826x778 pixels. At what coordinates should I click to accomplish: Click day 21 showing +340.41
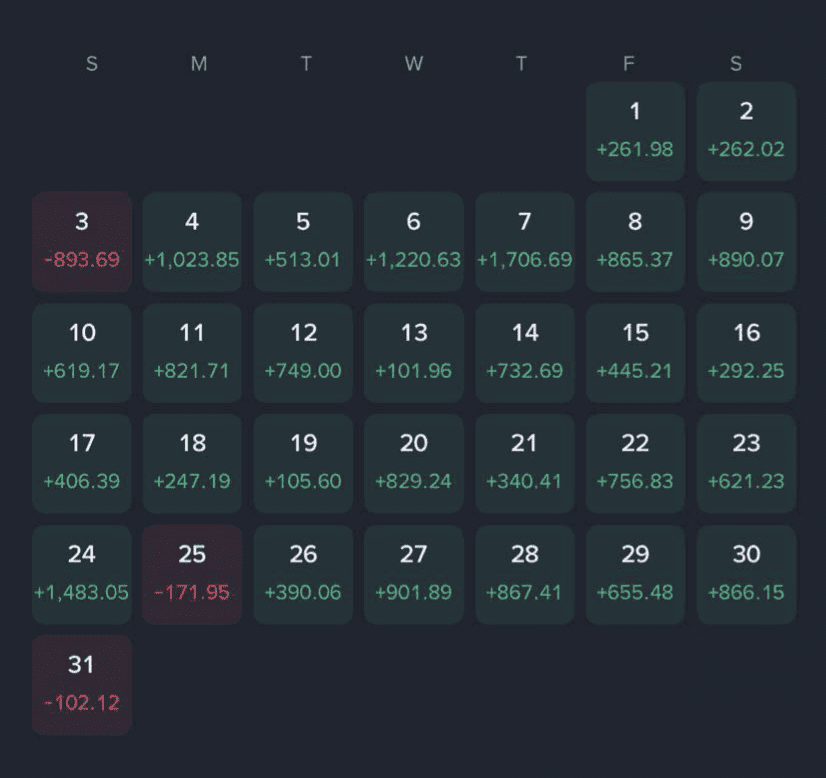(x=524, y=463)
